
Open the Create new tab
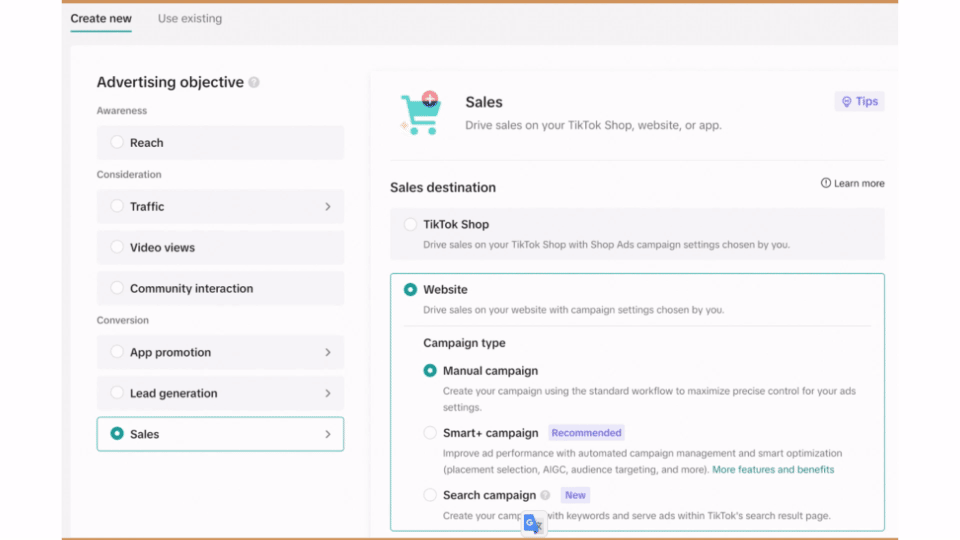[x=101, y=19]
